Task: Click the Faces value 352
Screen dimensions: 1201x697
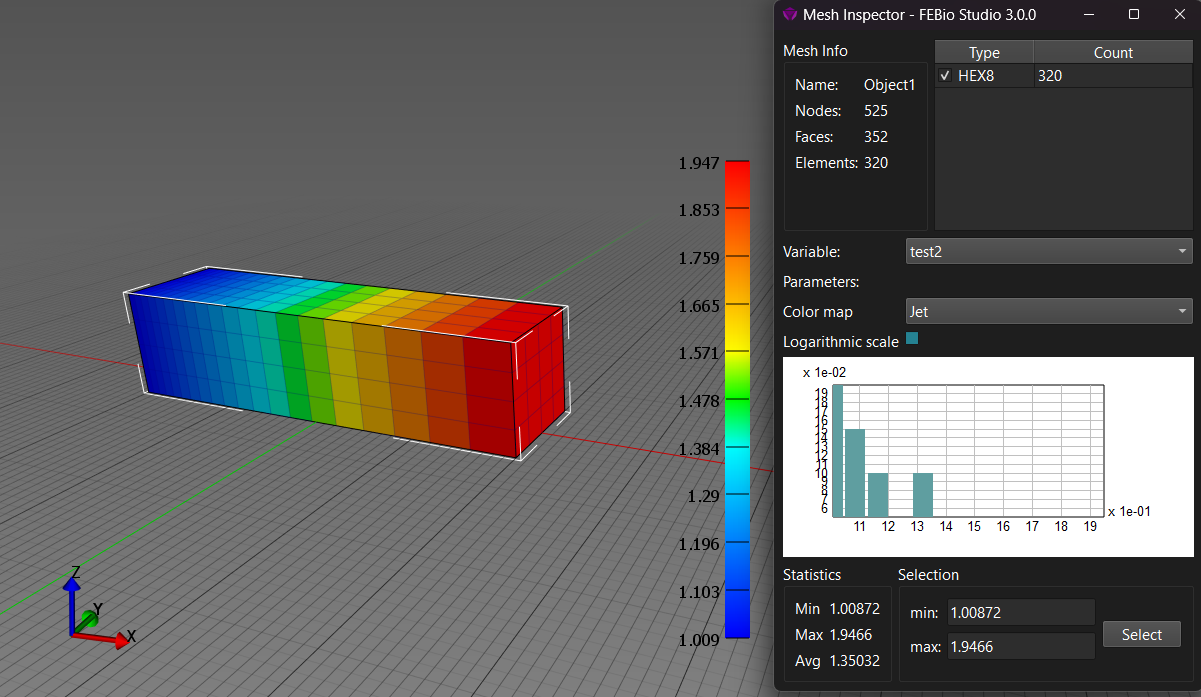Action: (x=876, y=137)
